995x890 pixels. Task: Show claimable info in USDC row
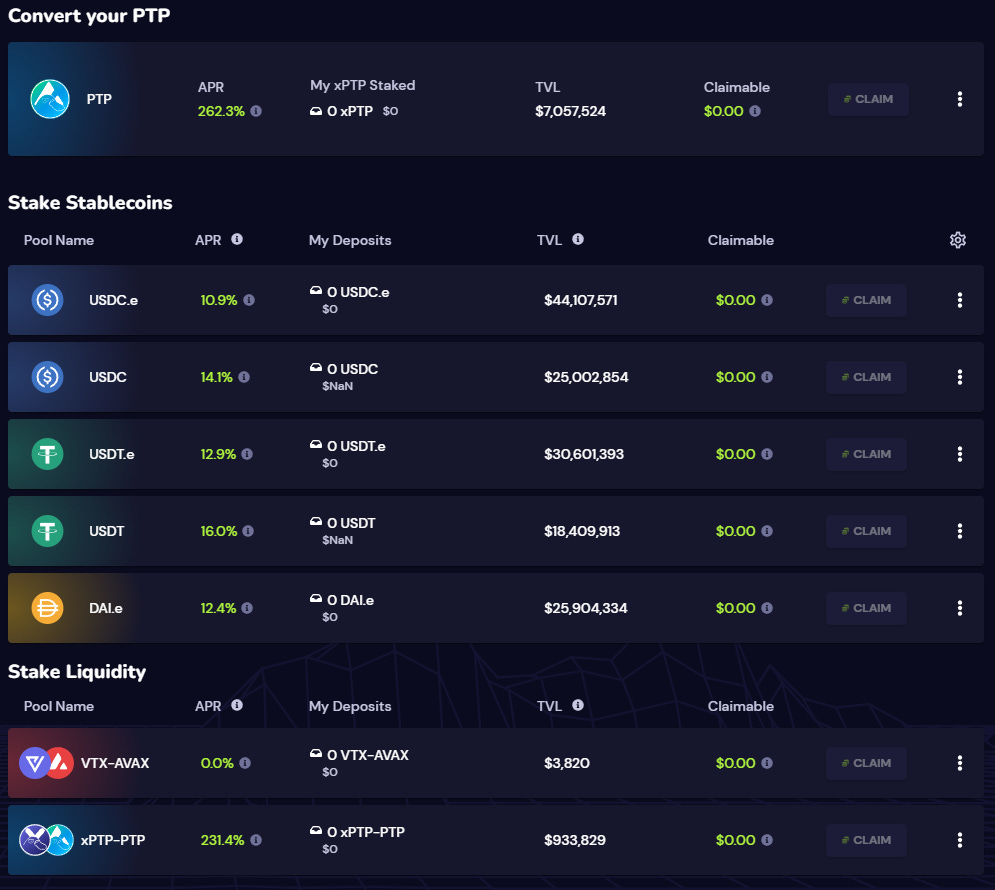pos(767,377)
